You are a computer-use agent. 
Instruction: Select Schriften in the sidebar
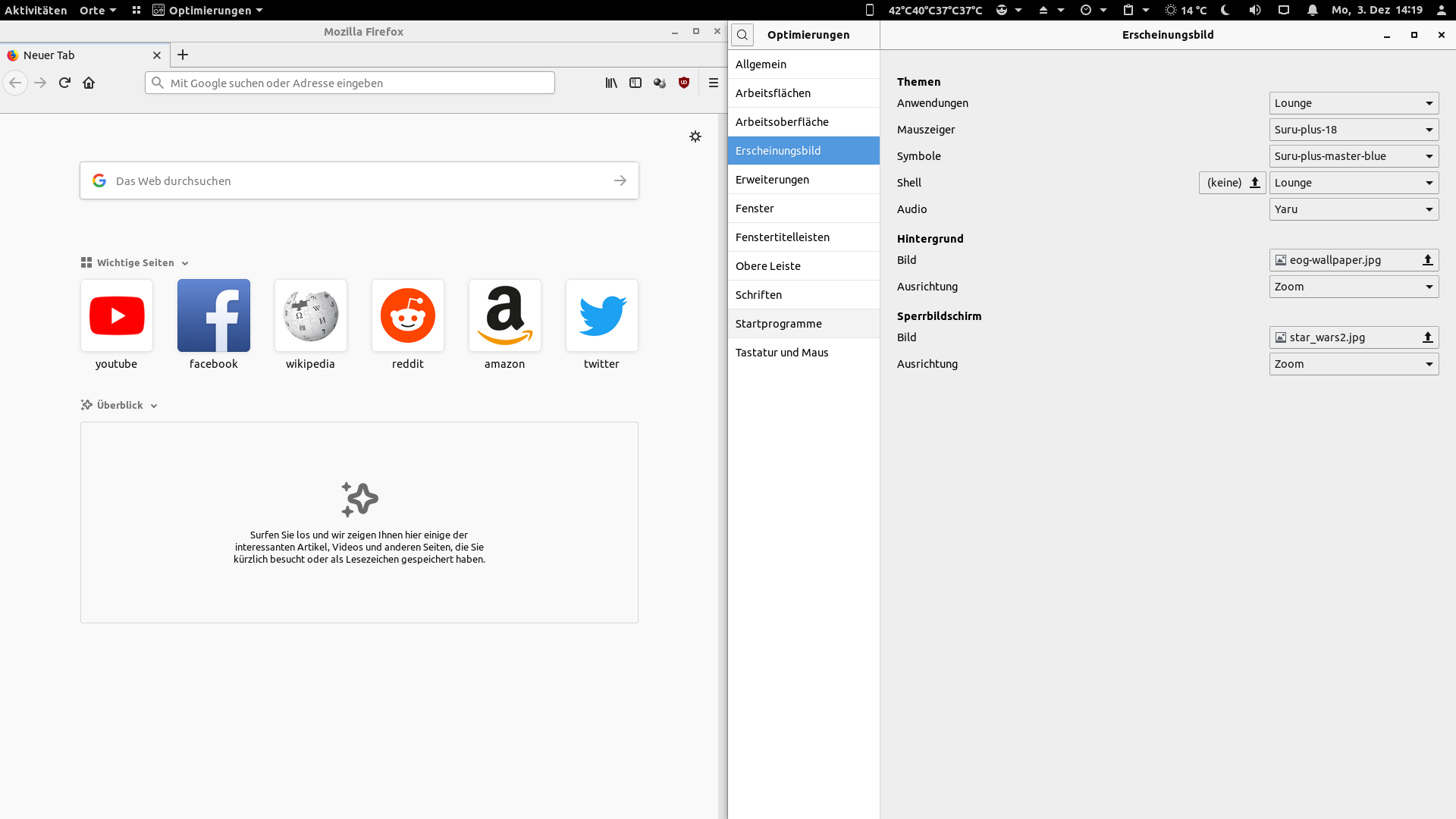pos(758,295)
